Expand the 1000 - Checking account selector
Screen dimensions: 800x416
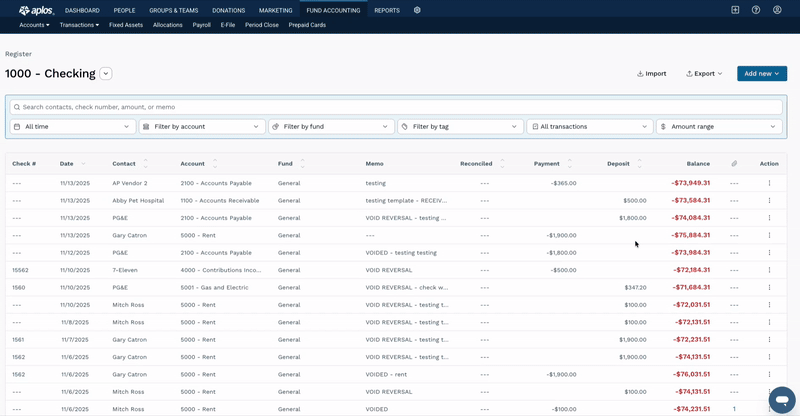106,74
